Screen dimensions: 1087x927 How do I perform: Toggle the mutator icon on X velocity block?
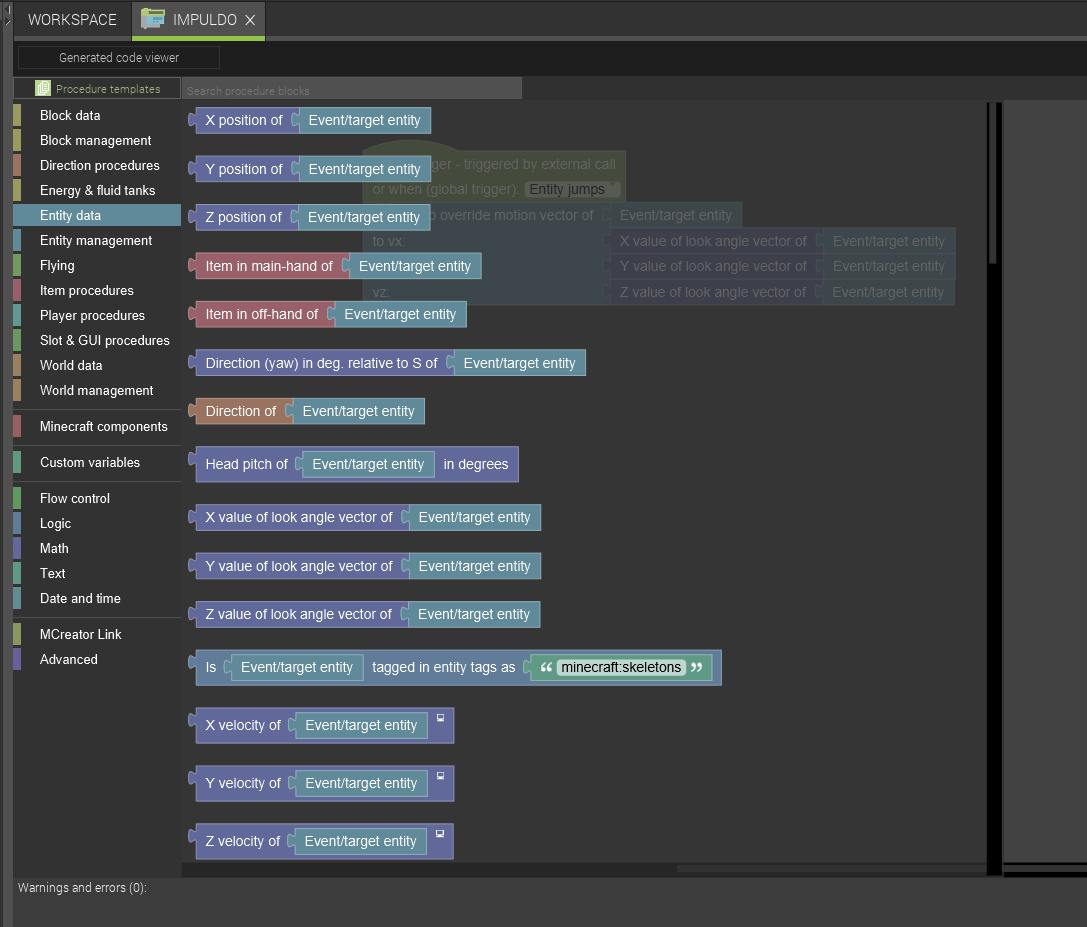(440, 717)
